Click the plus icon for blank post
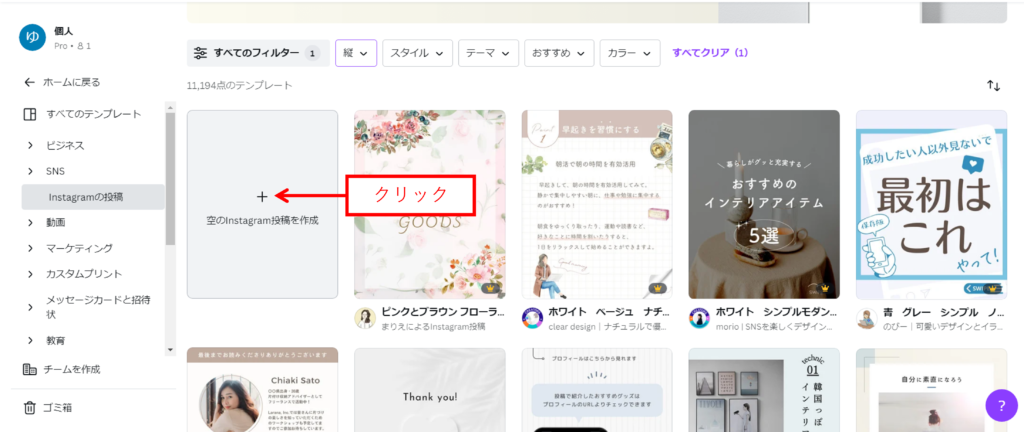 click(262, 197)
